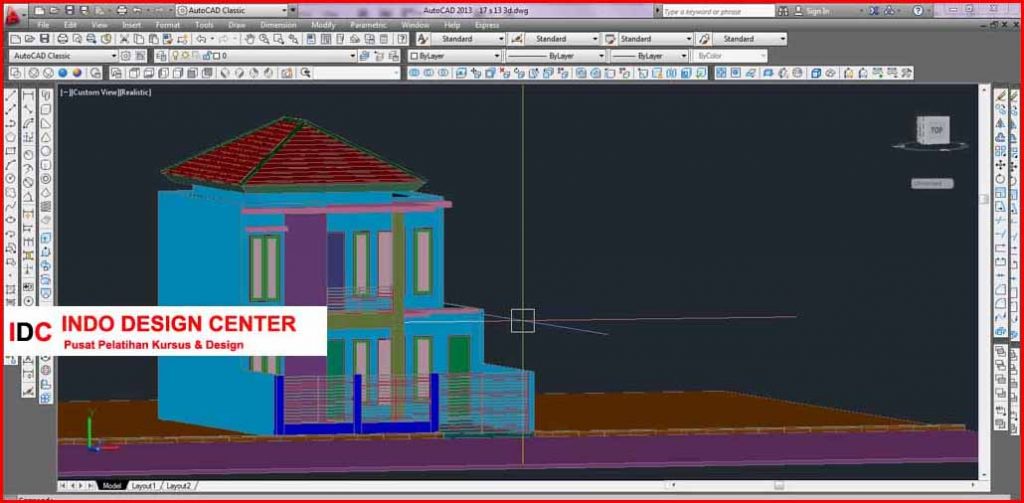Open the File menu
The image size is (1024, 503).
coord(43,25)
